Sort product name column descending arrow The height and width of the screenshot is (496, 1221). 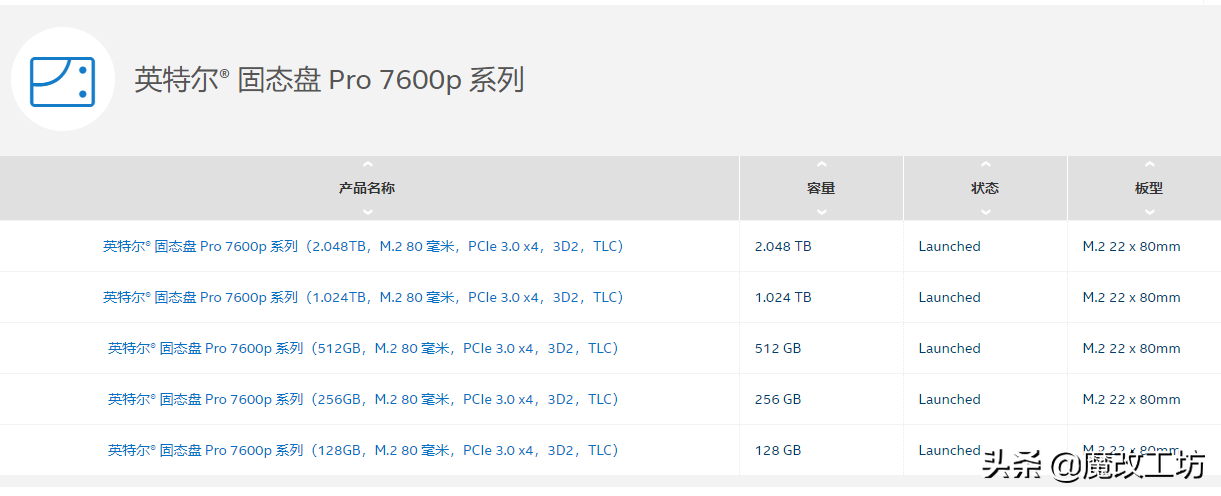click(x=367, y=211)
